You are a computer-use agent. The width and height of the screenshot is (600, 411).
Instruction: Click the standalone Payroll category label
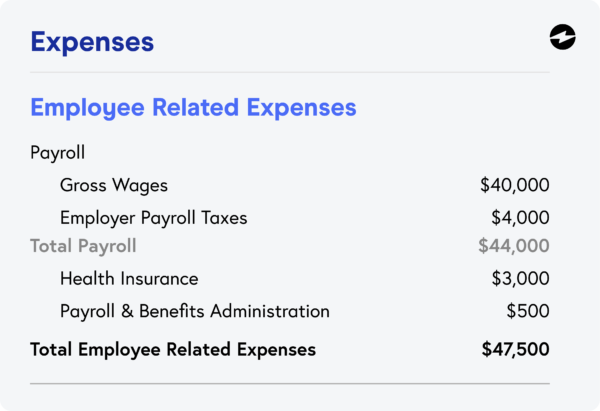pos(58,154)
